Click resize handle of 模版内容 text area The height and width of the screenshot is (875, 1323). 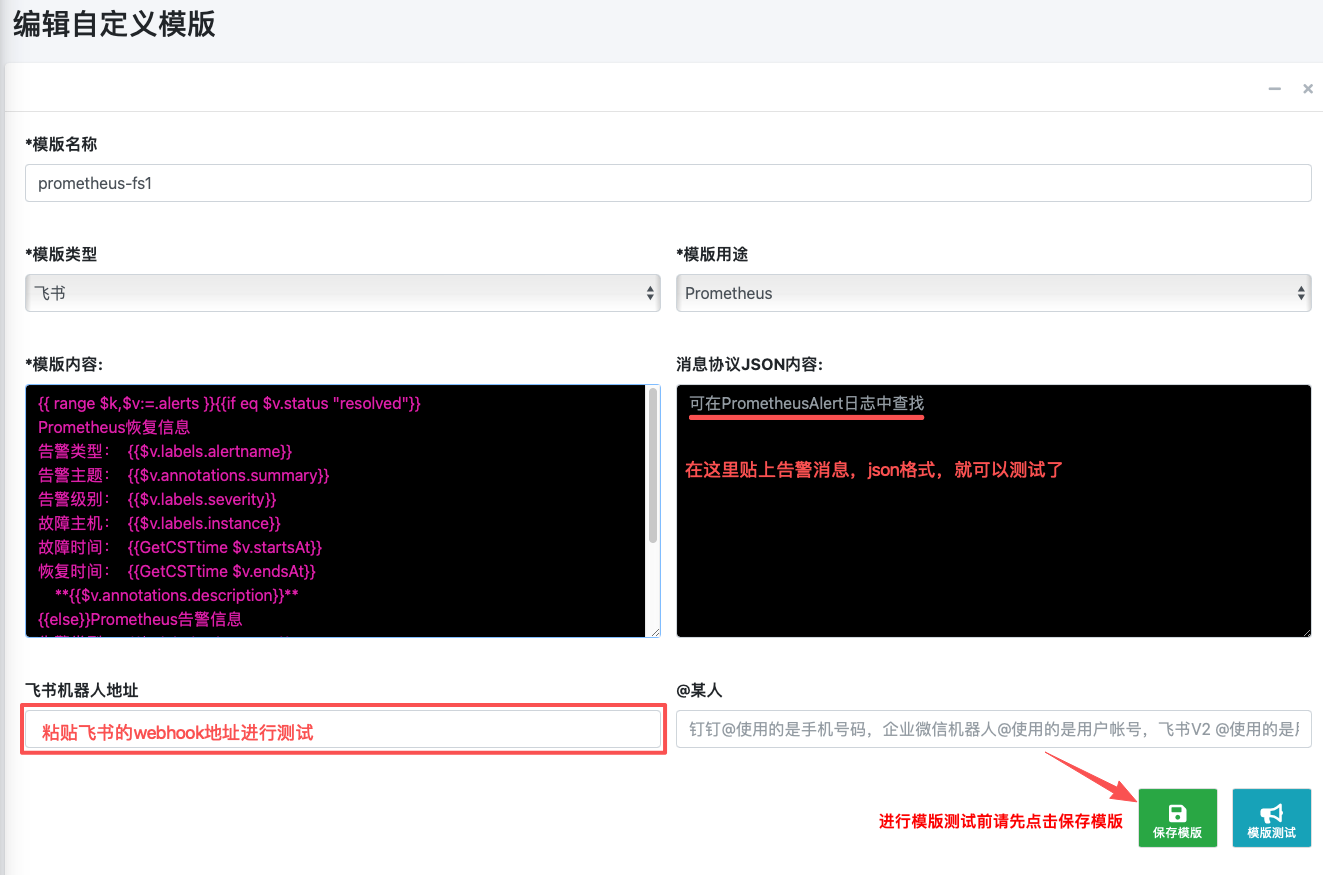[x=655, y=632]
